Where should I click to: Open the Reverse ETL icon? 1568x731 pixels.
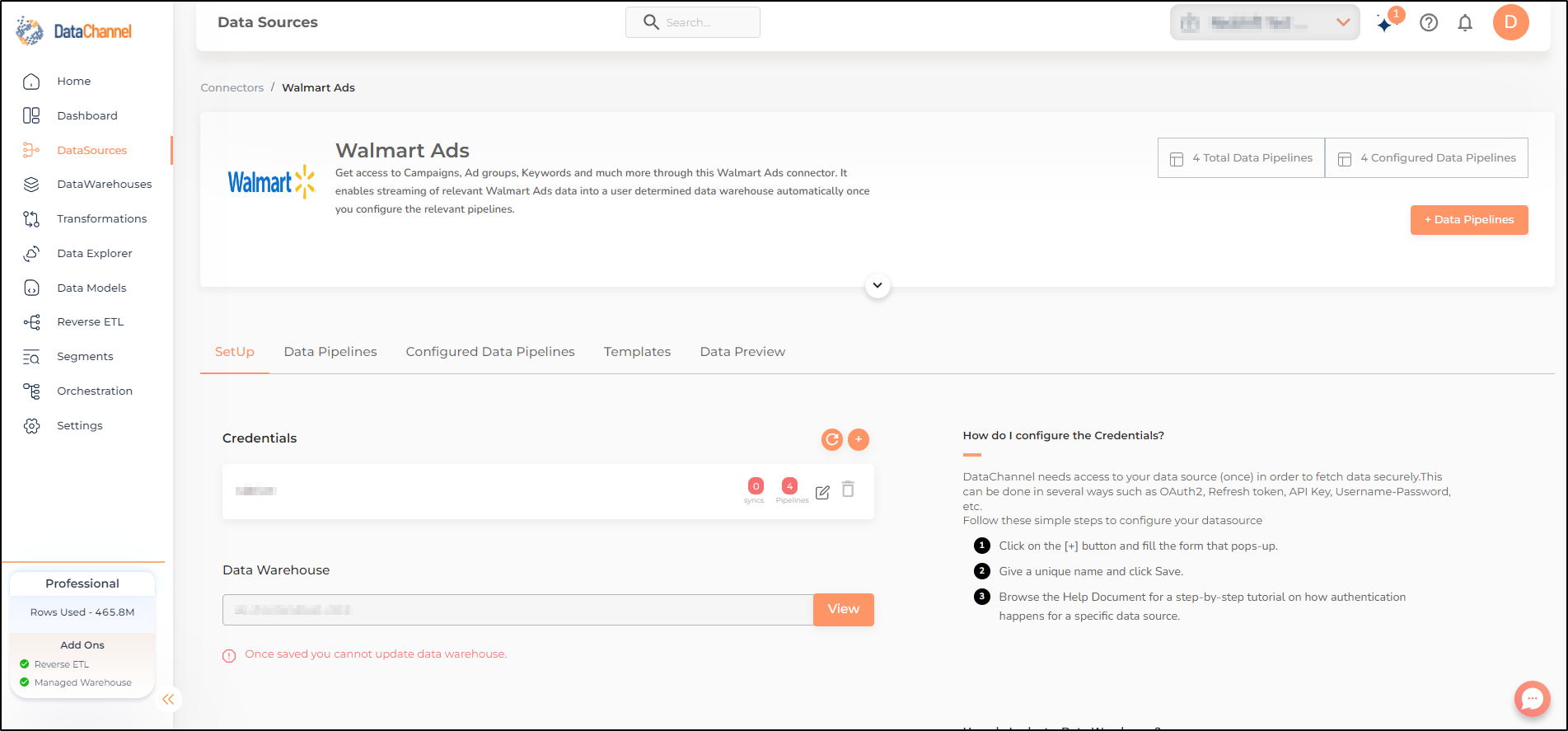(x=31, y=322)
